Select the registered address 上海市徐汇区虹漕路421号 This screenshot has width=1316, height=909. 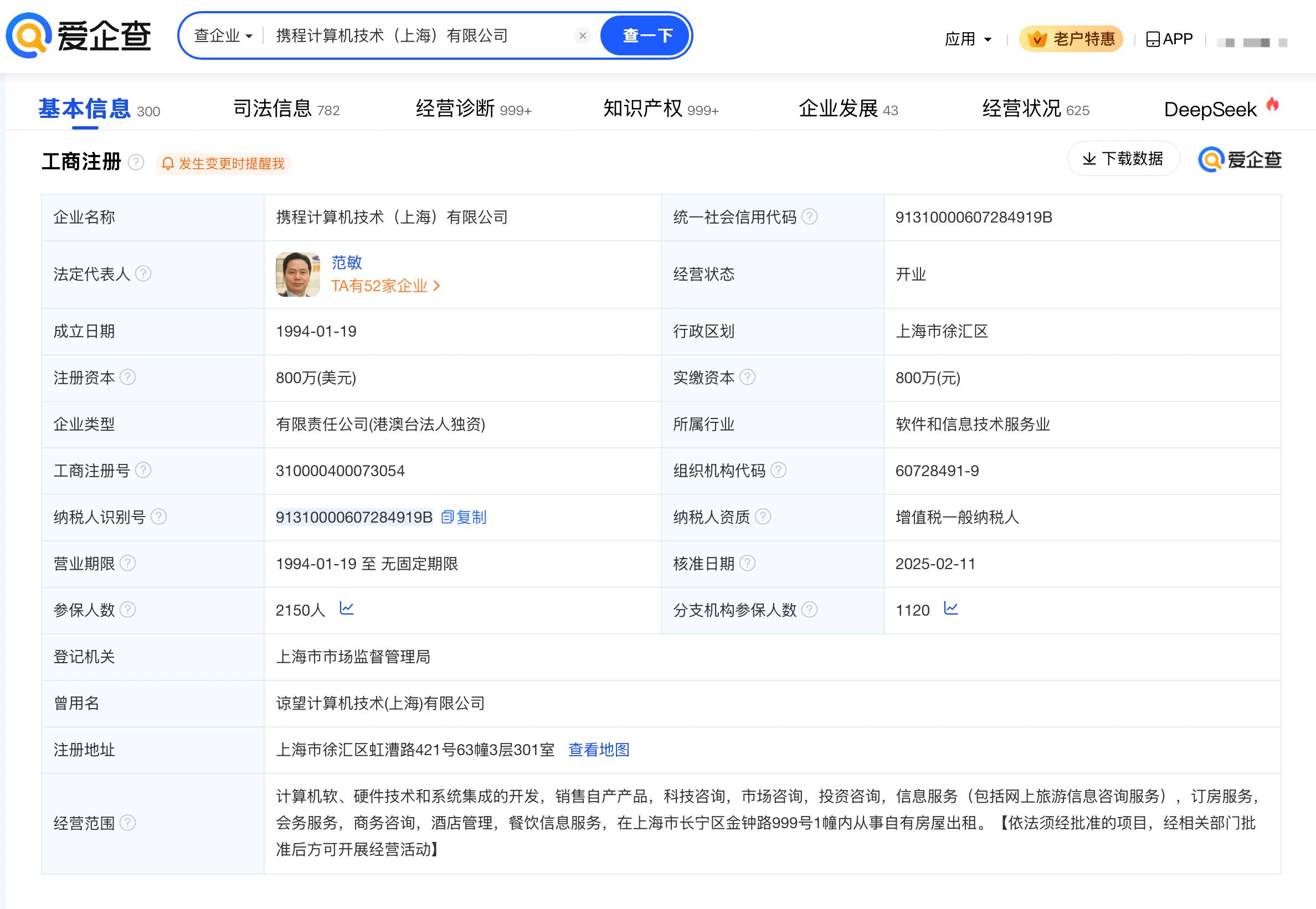(415, 750)
